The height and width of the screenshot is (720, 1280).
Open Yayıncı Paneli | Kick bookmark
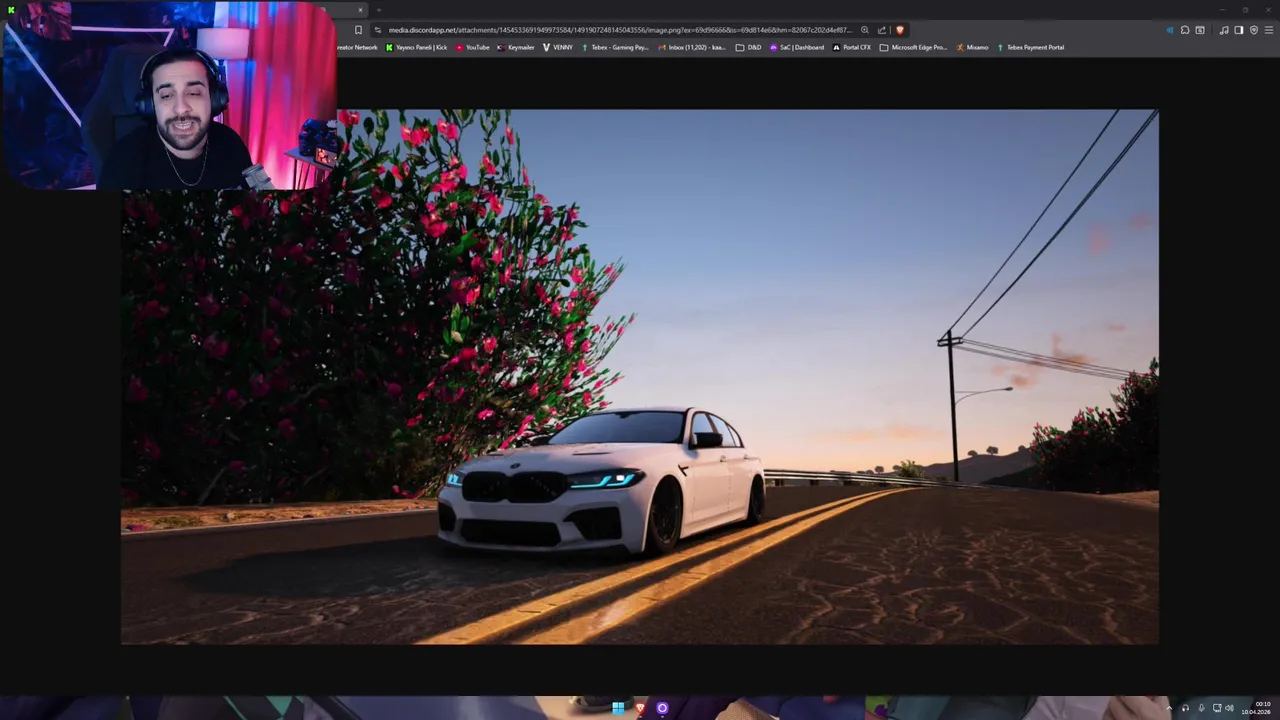(x=417, y=47)
